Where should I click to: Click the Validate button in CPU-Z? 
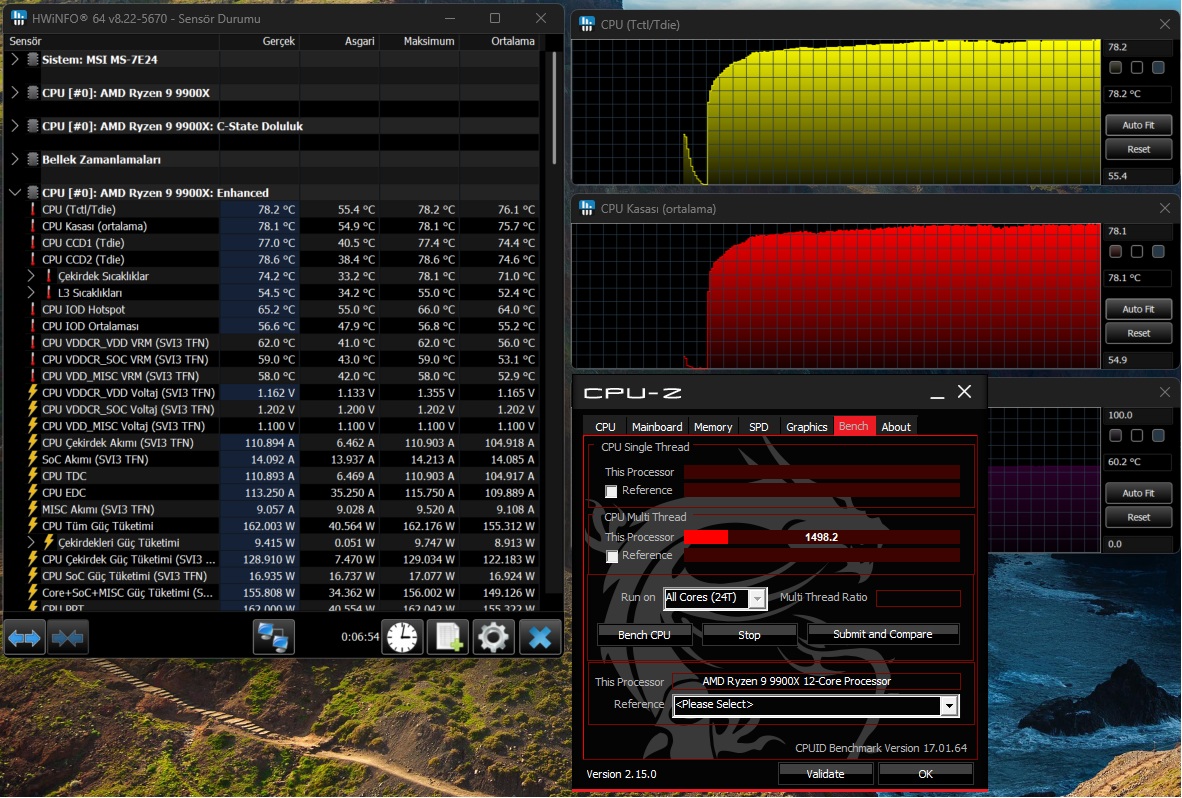(825, 774)
